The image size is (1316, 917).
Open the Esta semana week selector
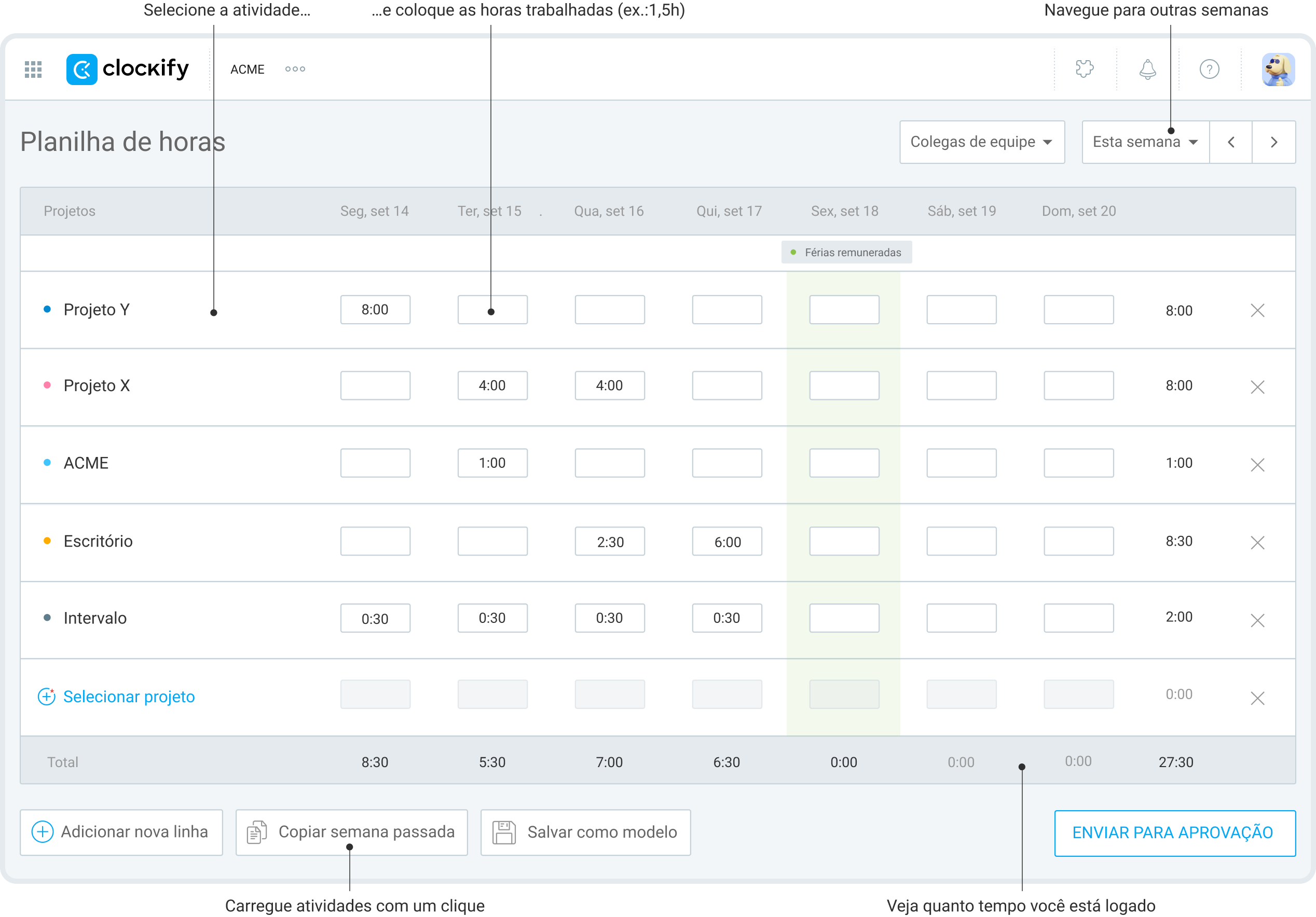pos(1144,142)
